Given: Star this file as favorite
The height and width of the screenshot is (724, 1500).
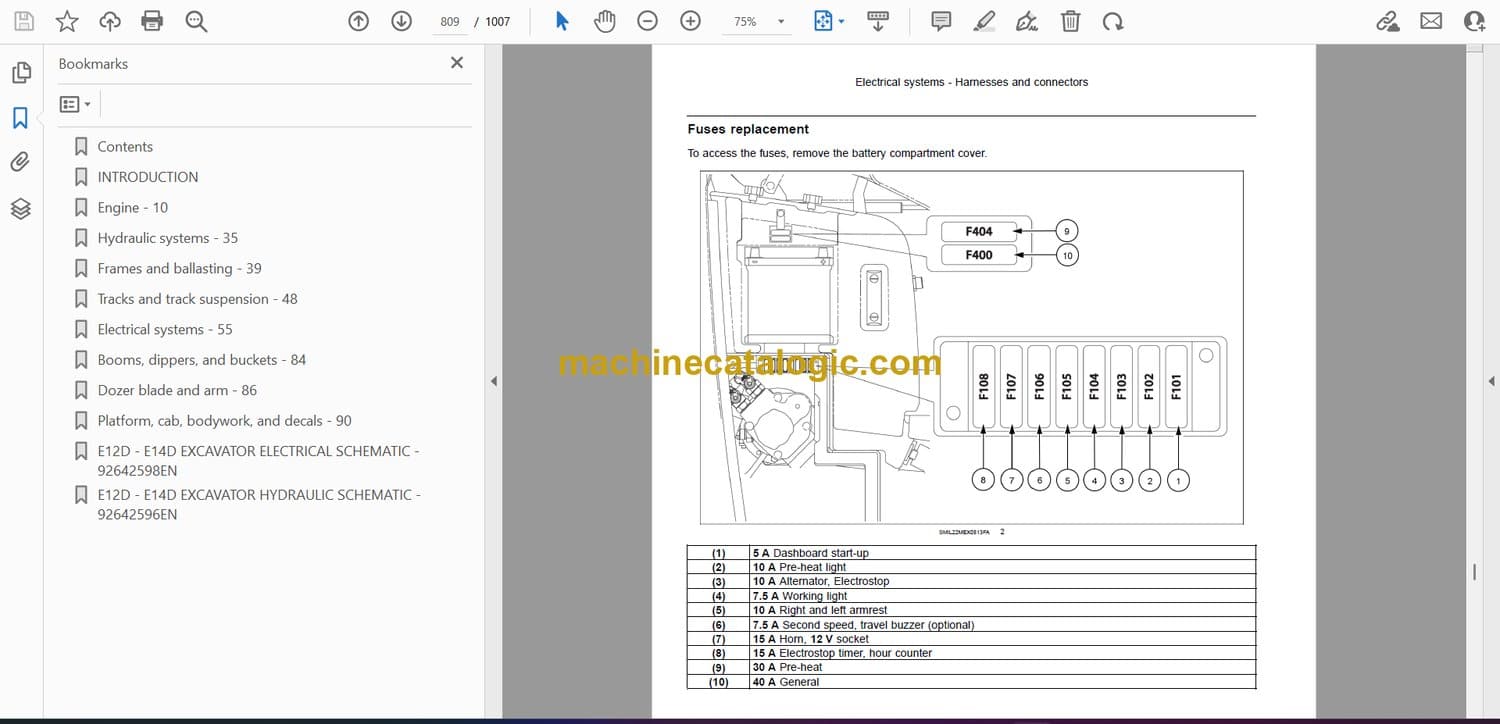Looking at the screenshot, I should pyautogui.click(x=67, y=21).
